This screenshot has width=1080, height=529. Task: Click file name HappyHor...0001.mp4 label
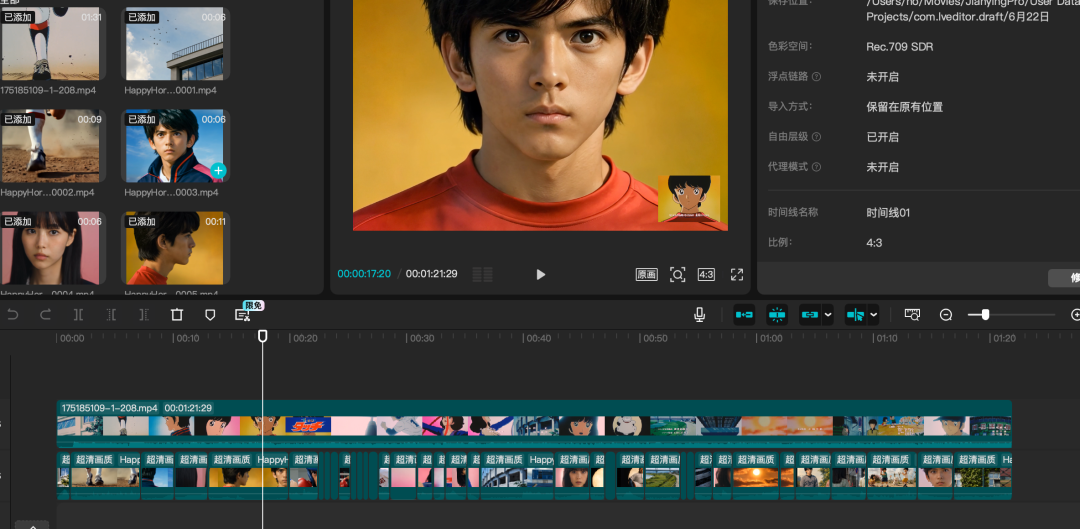click(x=170, y=90)
